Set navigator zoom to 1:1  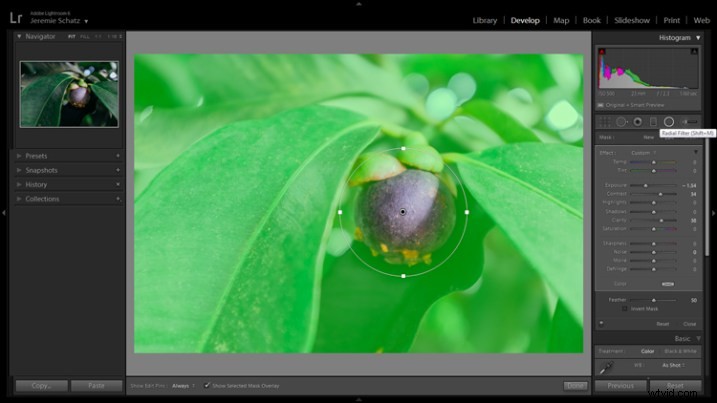98,37
